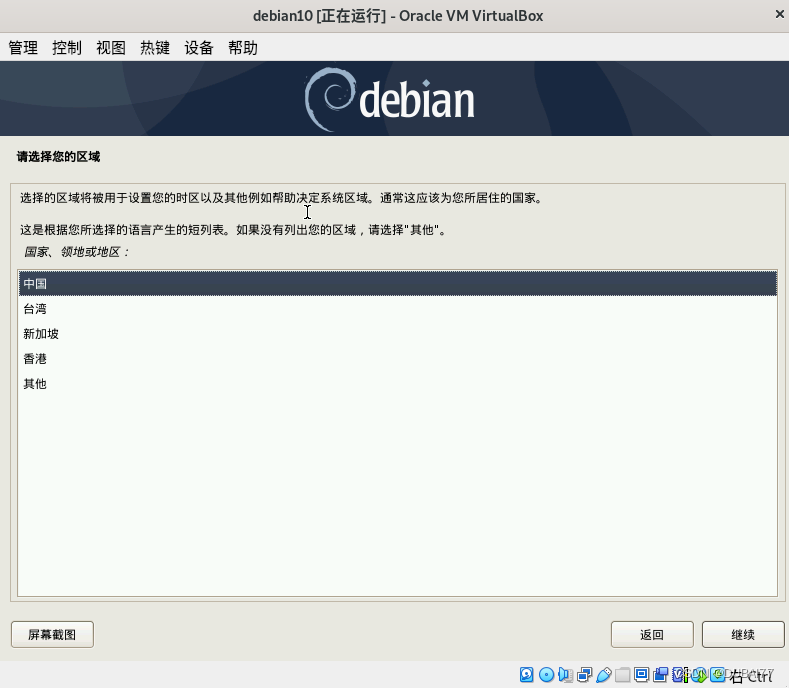Select 香港 in the region list
Screen dimensions: 789x688
(x=398, y=359)
